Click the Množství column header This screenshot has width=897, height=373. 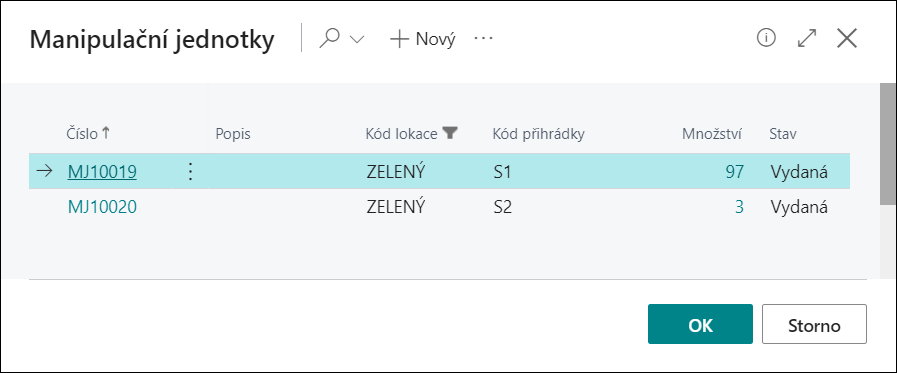click(x=712, y=134)
